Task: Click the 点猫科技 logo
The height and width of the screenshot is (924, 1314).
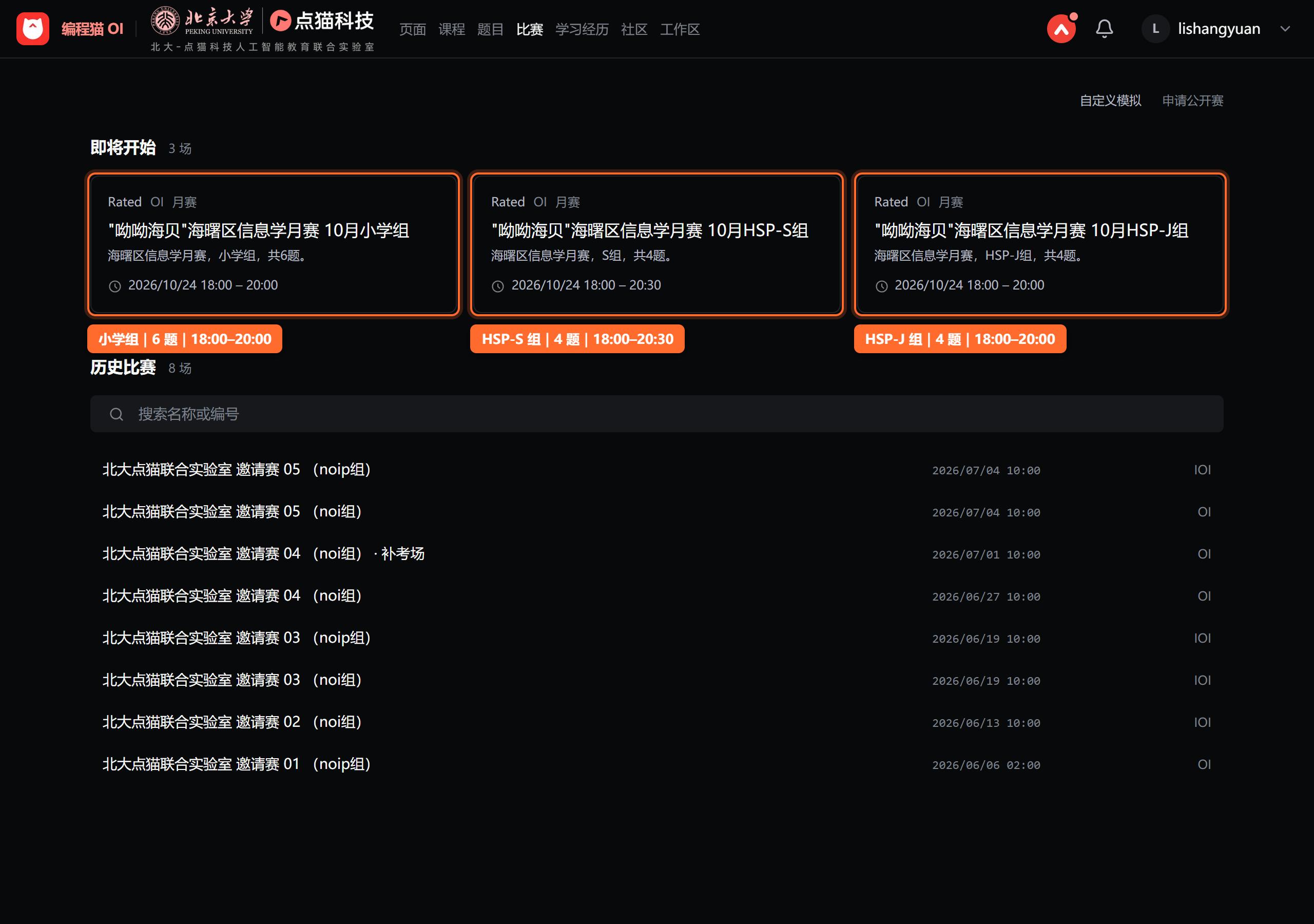Action: pos(322,21)
